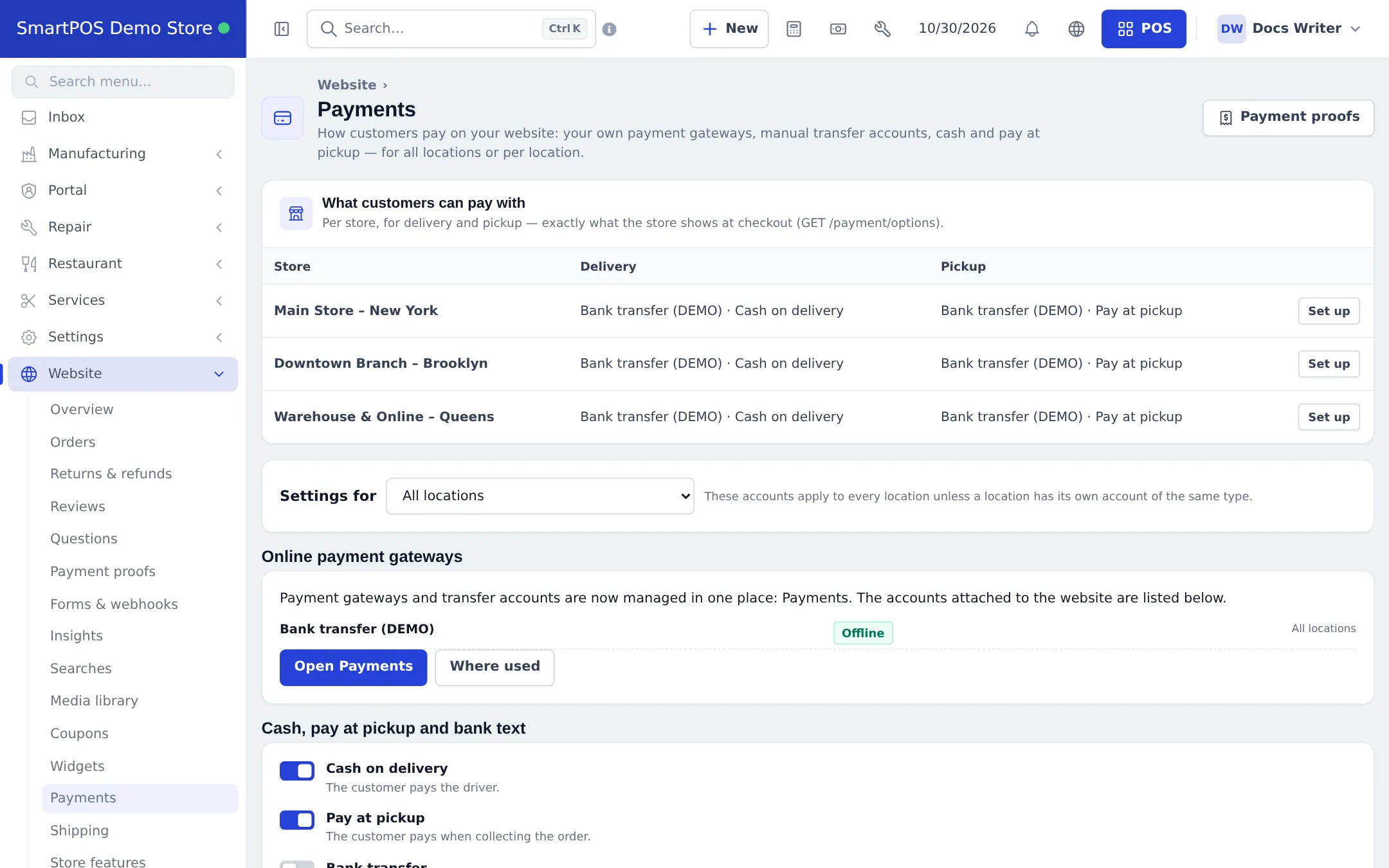Open Coupons in sidebar
The image size is (1389, 868).
79,734
